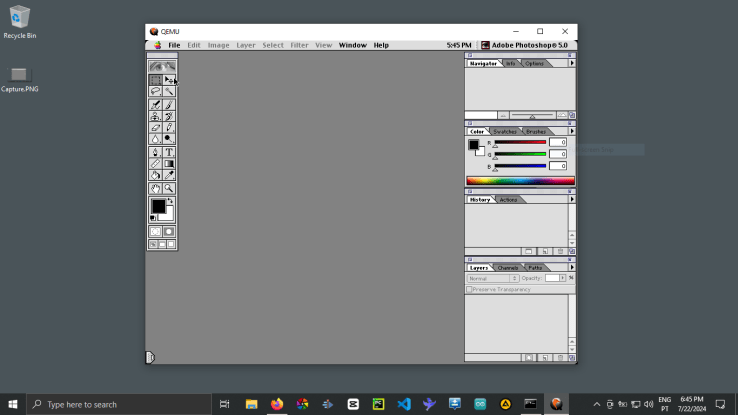Select the Eyedropper tool

169,176
